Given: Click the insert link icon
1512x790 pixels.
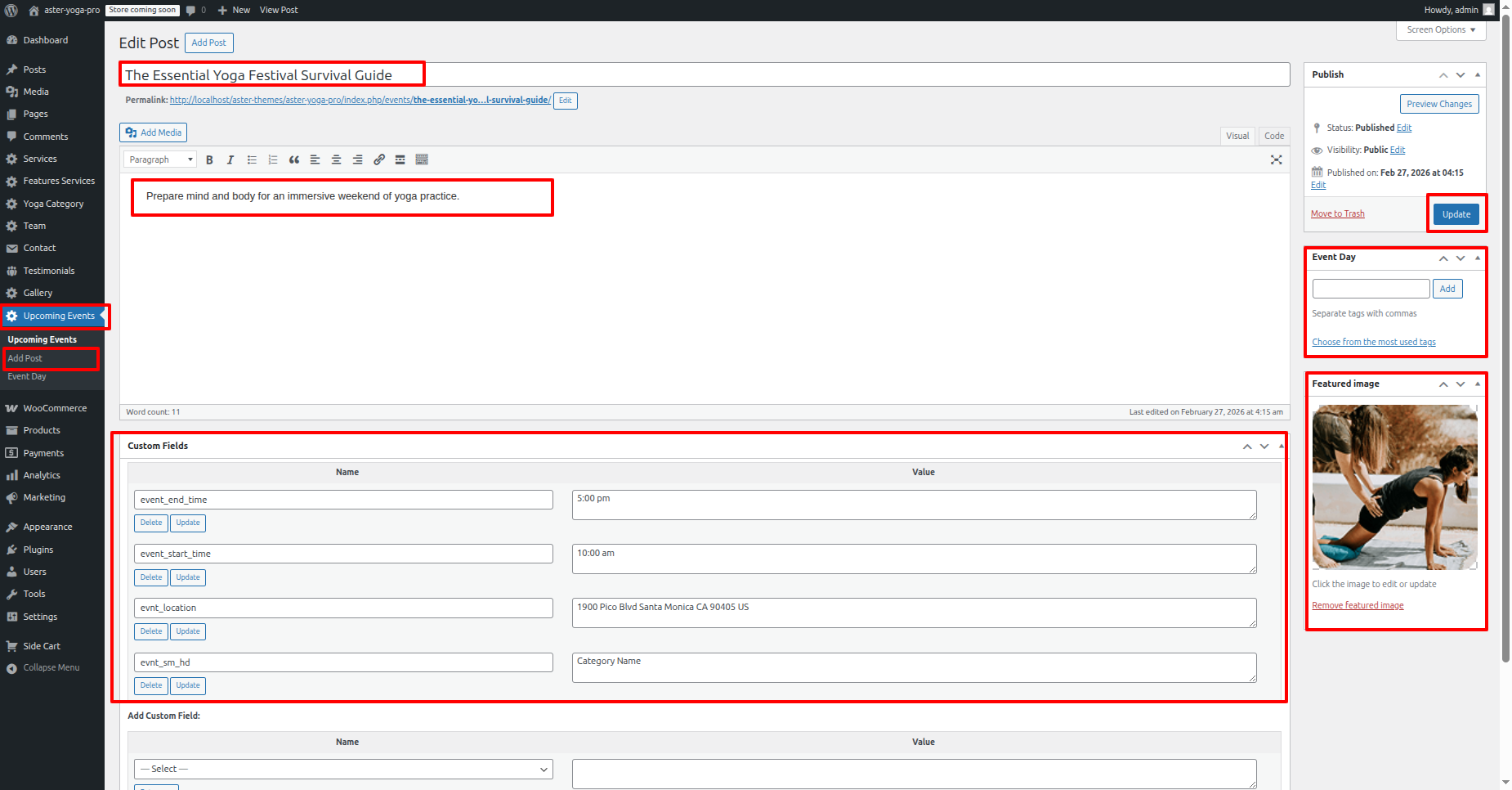Looking at the screenshot, I should [379, 160].
